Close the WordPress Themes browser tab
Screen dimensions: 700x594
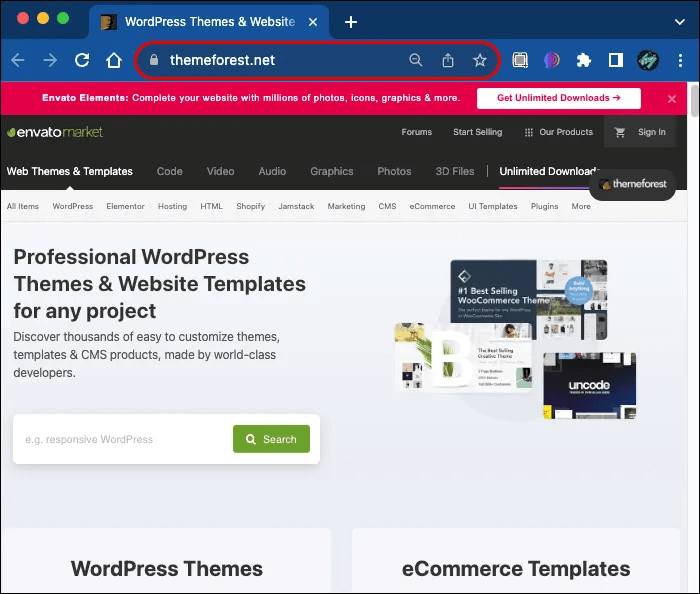click(313, 22)
